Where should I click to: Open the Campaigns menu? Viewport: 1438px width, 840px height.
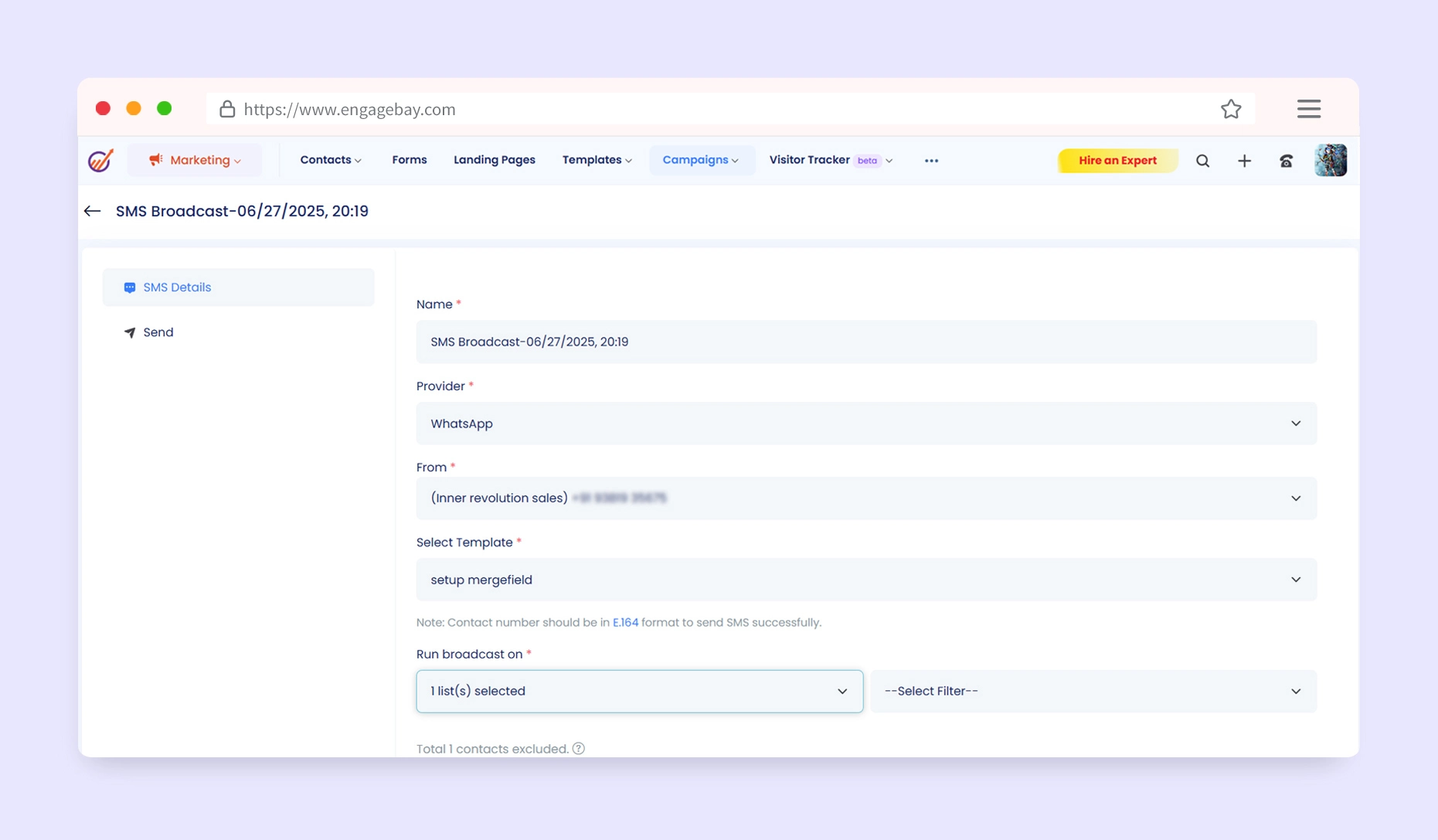click(x=700, y=160)
